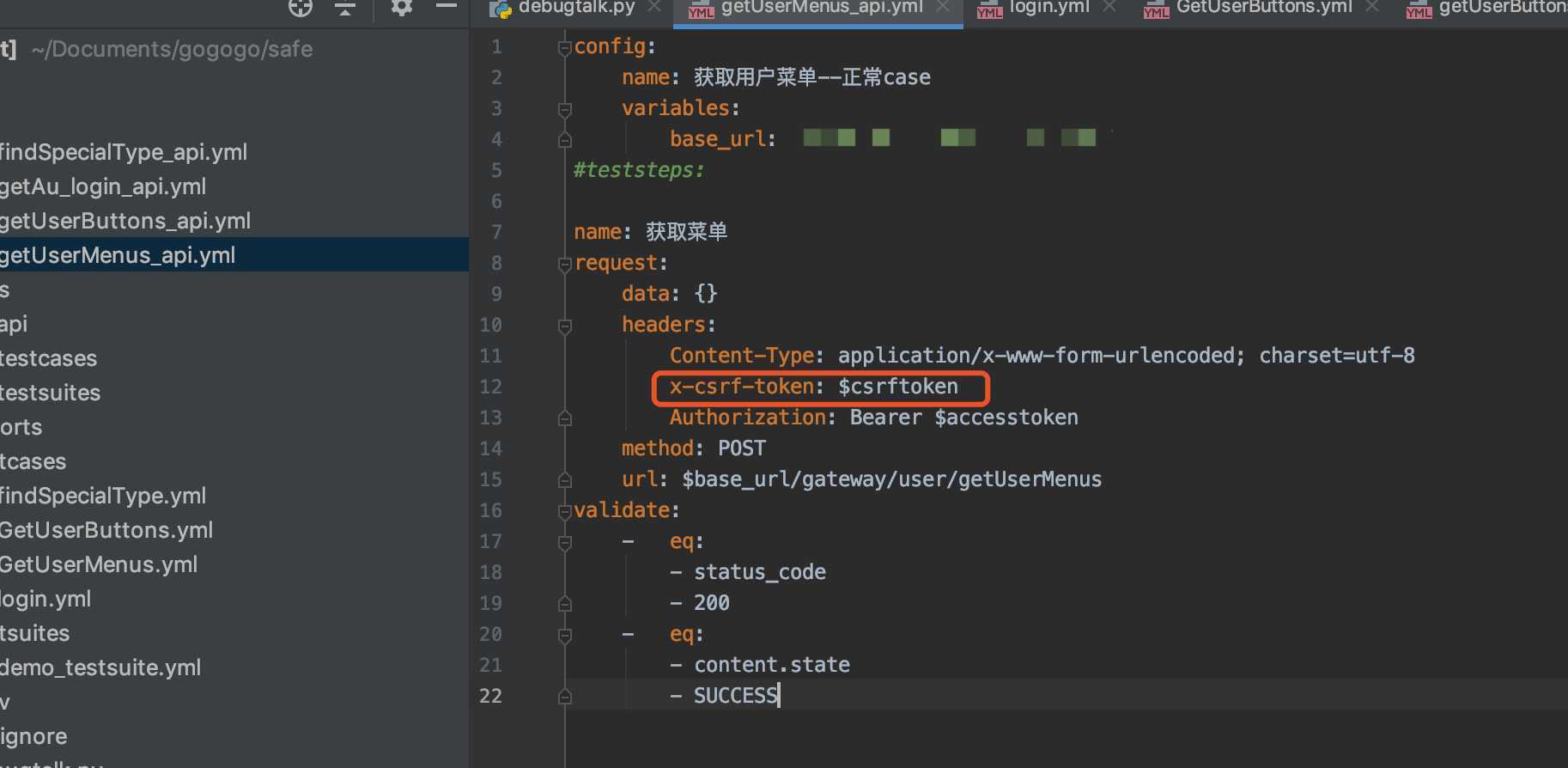This screenshot has width=1568, height=768.
Task: Close the GetUserButtons.yml editor tab
Action: [1372, 7]
